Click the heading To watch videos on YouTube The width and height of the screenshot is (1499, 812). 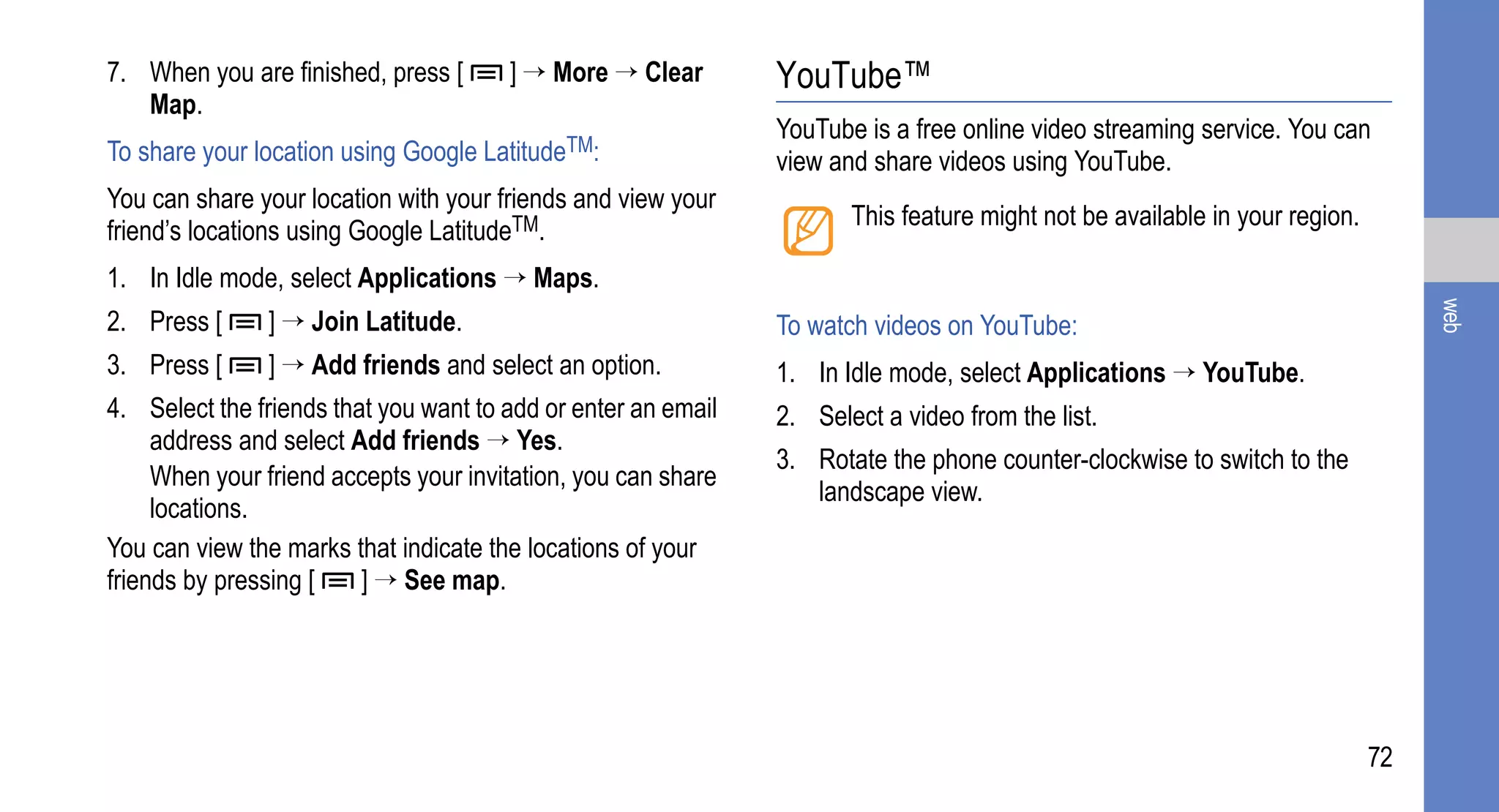pos(927,326)
